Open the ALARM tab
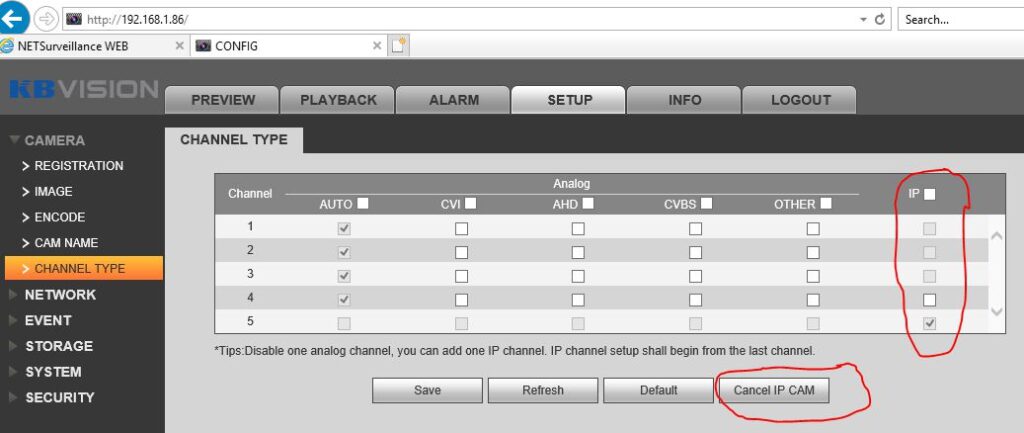The image size is (1024, 433). [x=453, y=100]
